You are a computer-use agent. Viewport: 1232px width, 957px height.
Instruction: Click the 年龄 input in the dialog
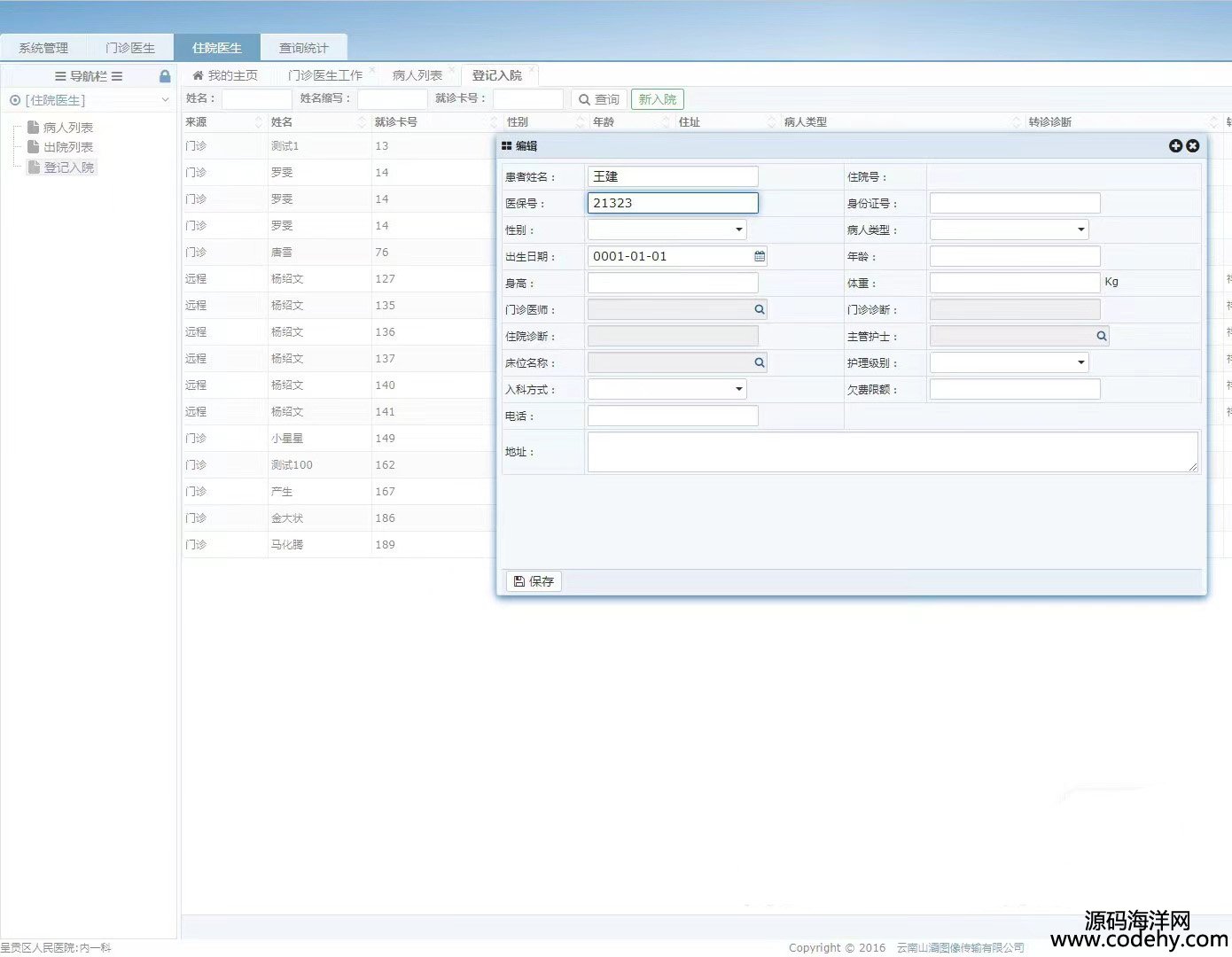1015,256
